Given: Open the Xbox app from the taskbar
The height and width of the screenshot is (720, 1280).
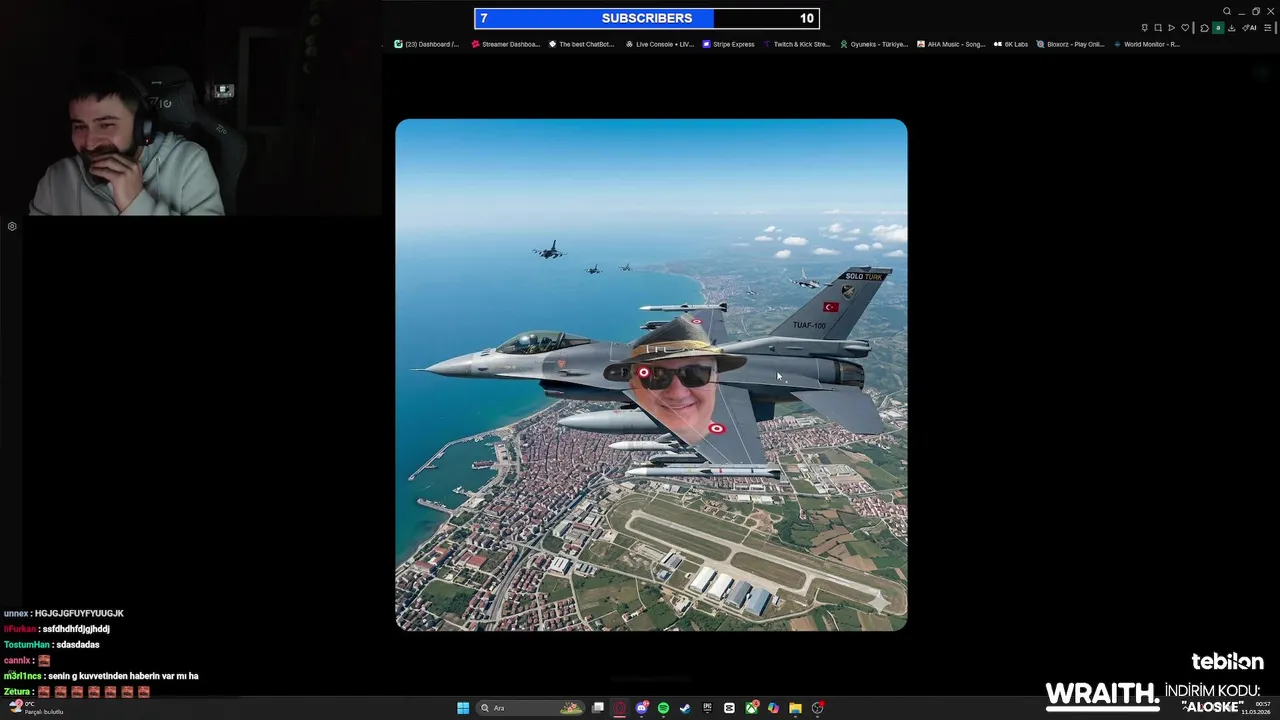Looking at the screenshot, I should point(751,708).
